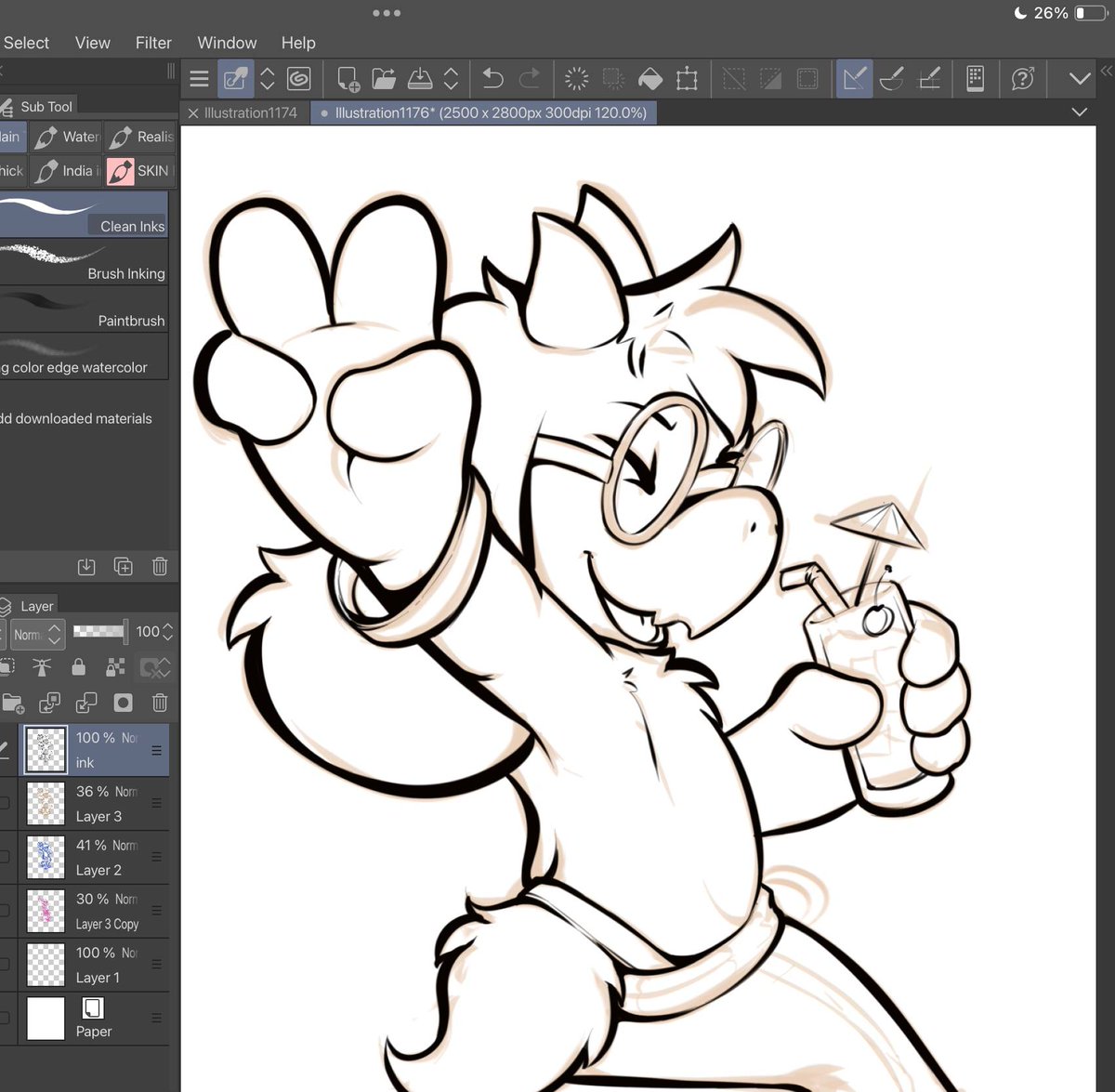
Task: Click the smartphone companion mode icon
Action: [x=976, y=79]
